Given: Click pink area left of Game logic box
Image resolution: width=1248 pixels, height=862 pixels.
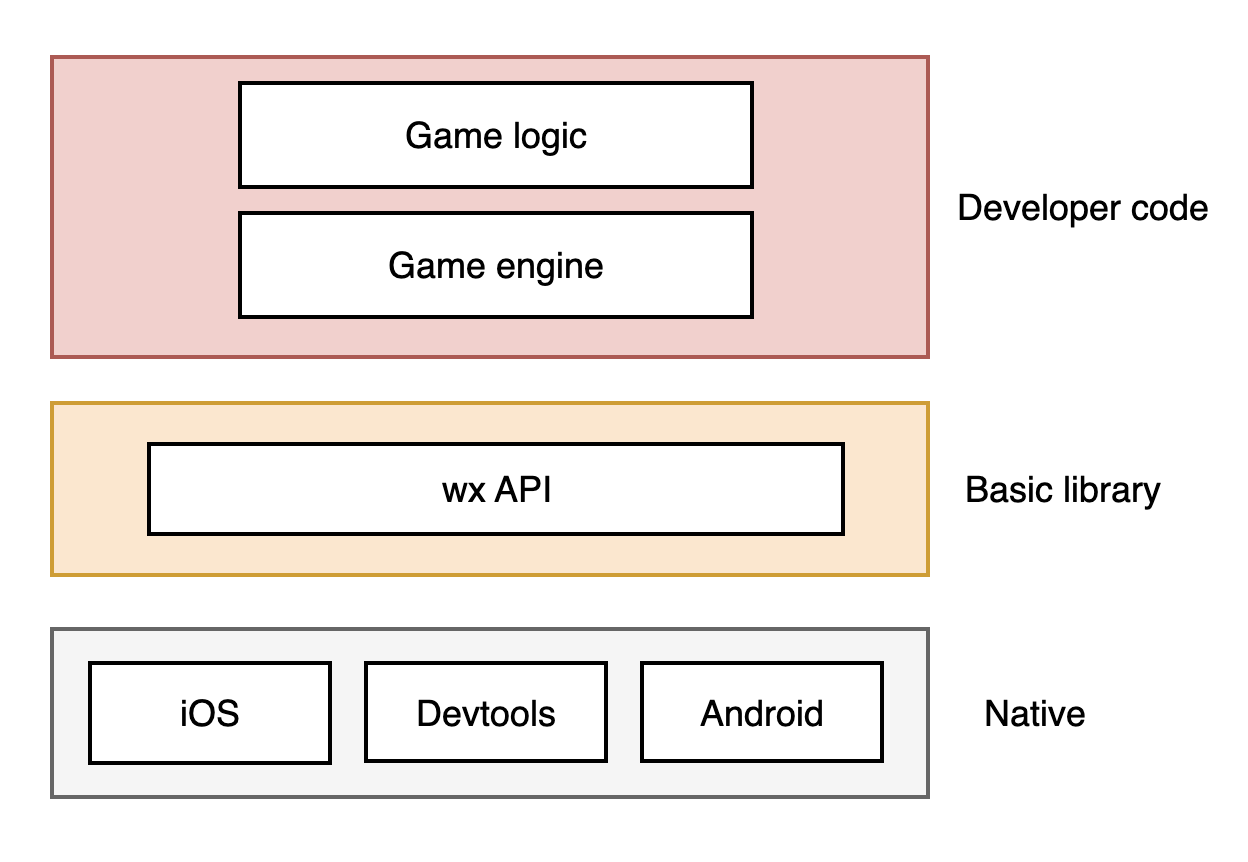Looking at the screenshot, I should pos(145,135).
